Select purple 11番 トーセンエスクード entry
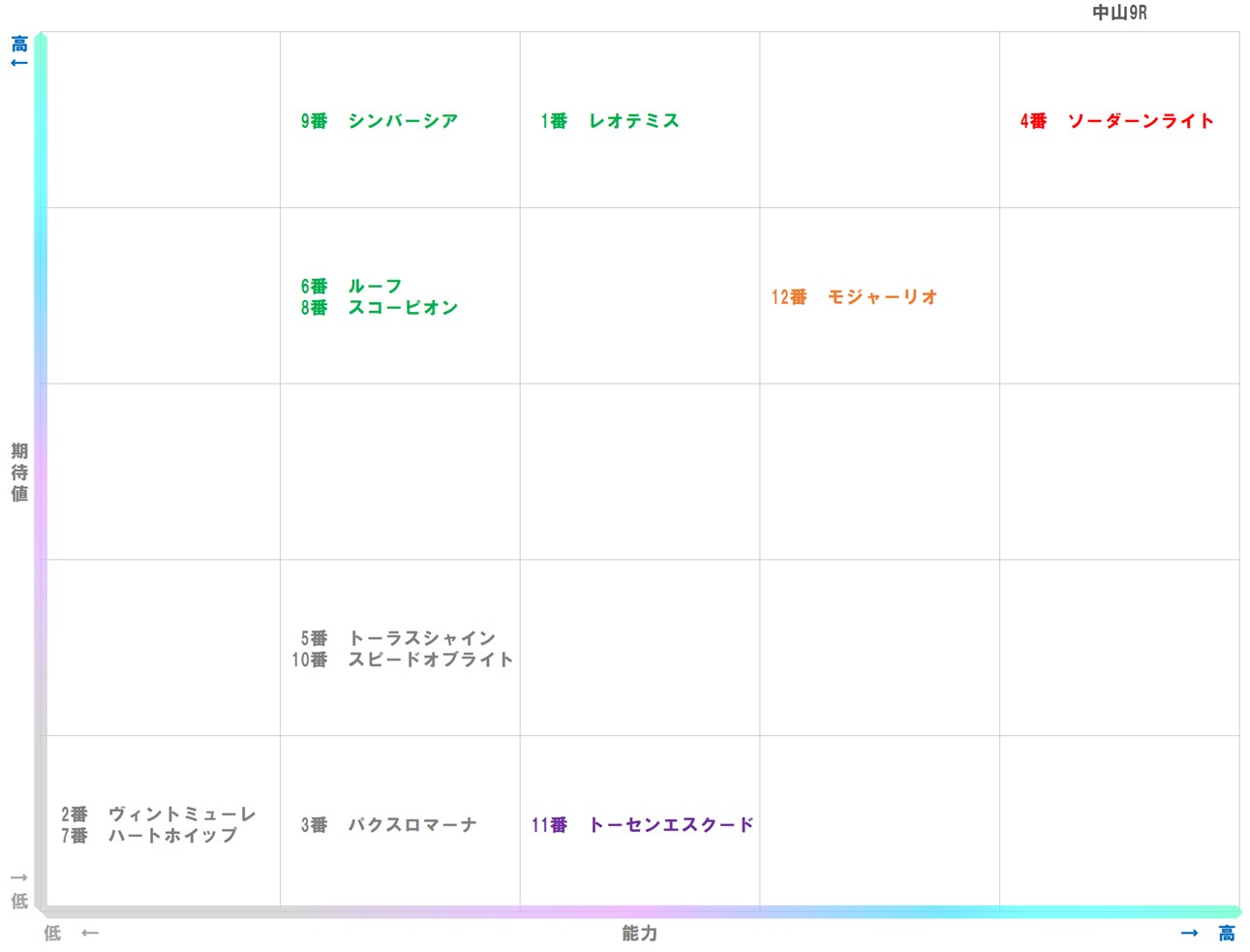Screen dimensions: 1250x952 click(641, 825)
